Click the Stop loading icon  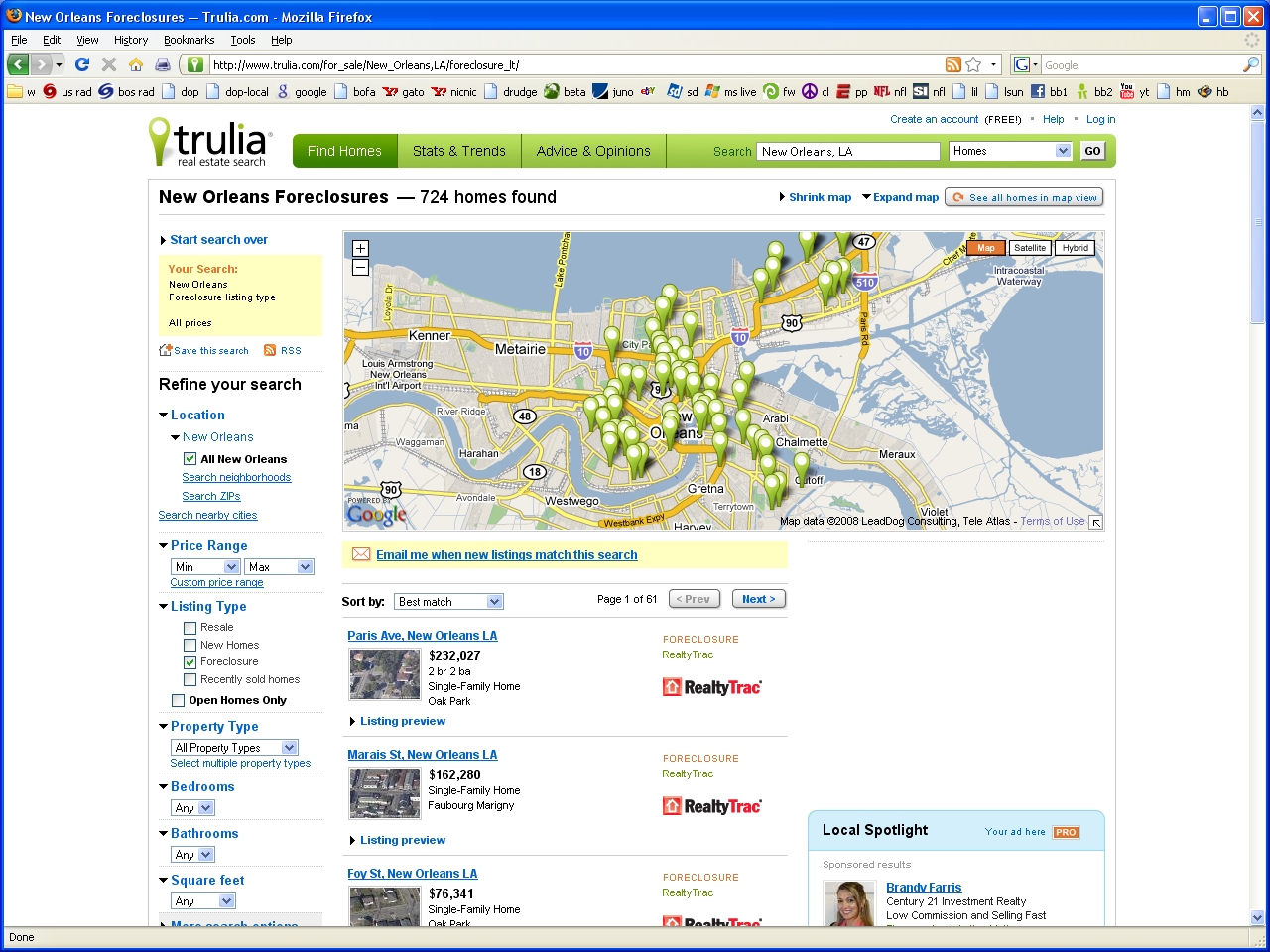pyautogui.click(x=109, y=64)
